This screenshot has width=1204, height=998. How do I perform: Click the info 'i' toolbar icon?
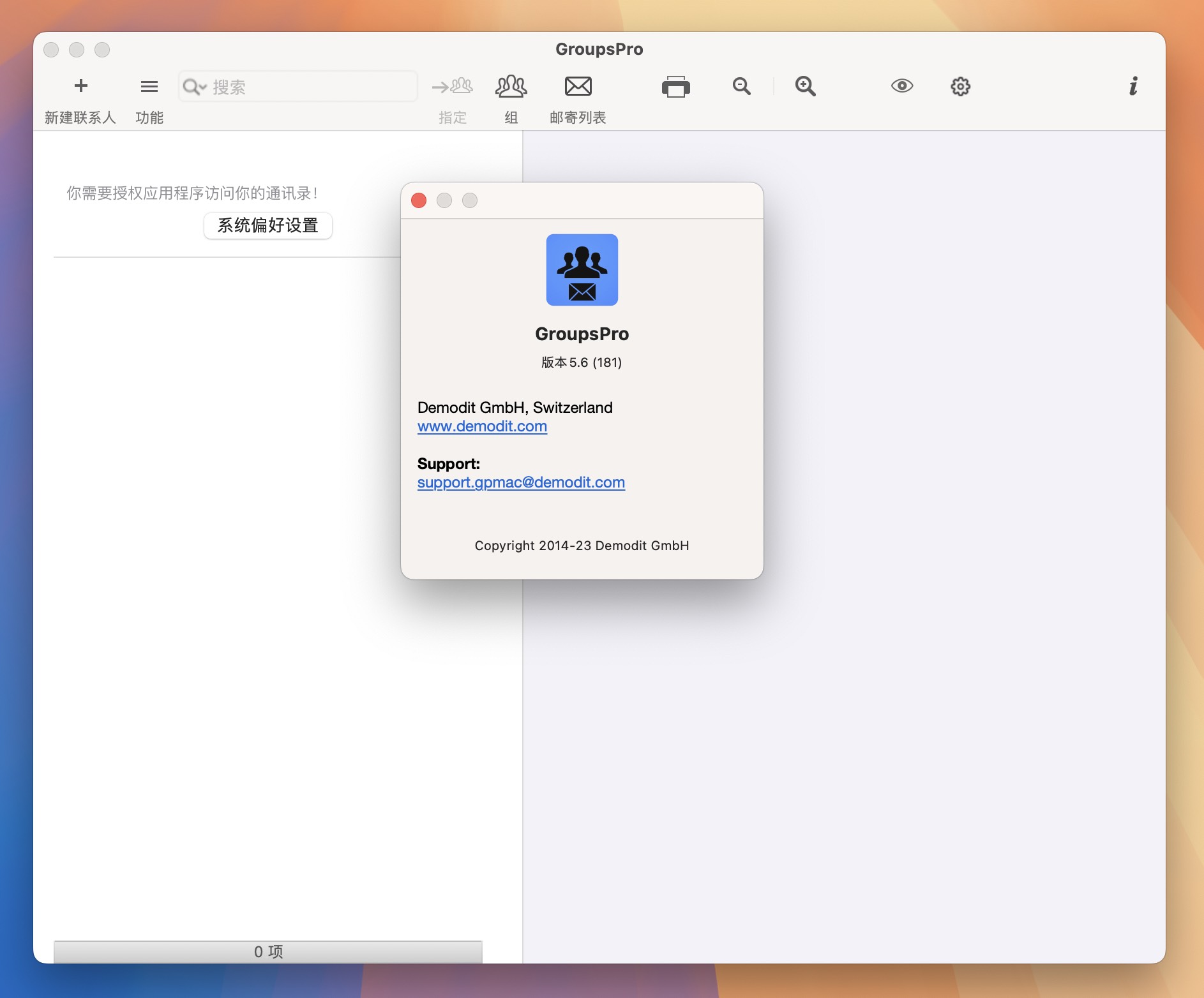click(x=1133, y=86)
